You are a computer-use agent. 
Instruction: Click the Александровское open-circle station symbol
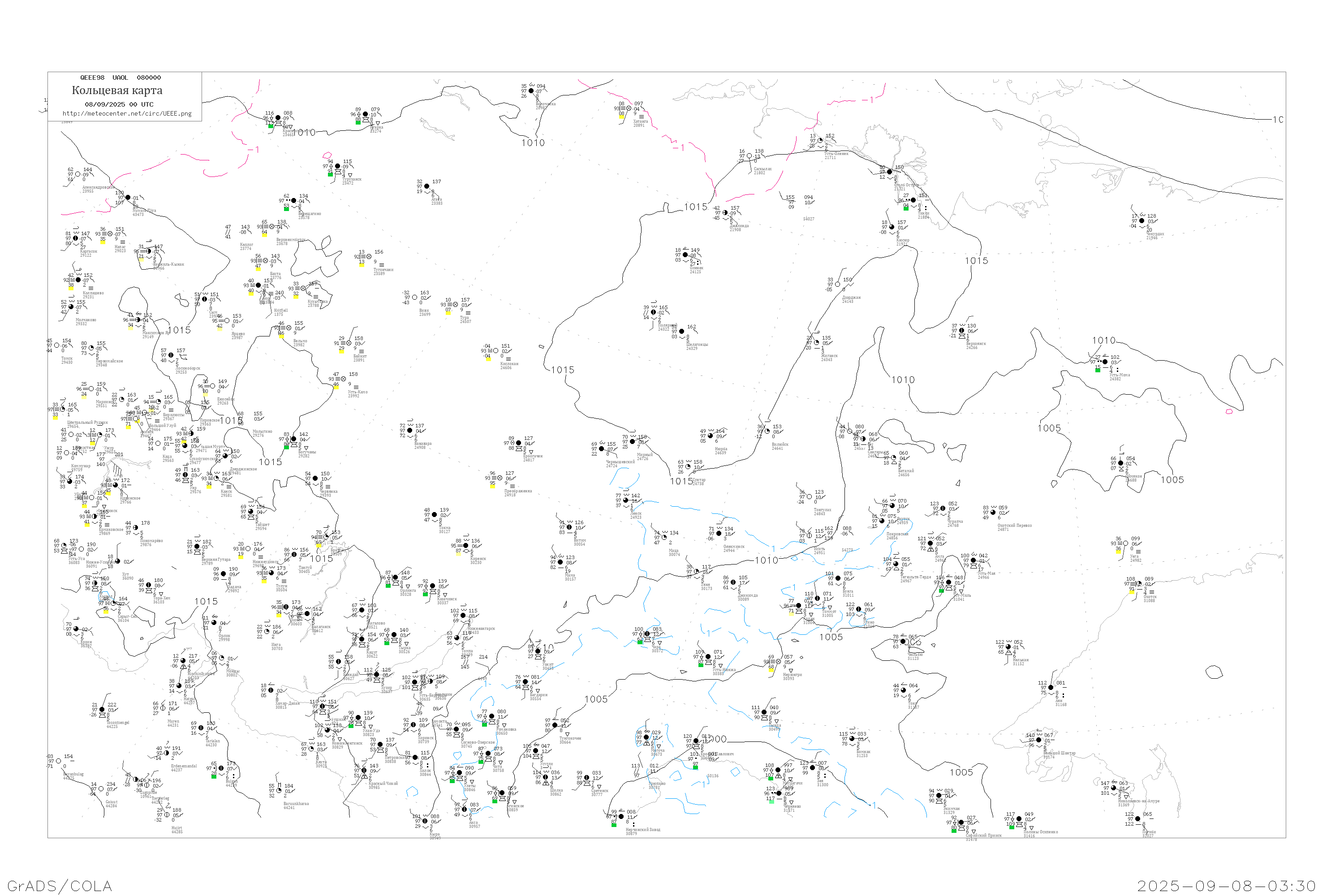(x=78, y=175)
